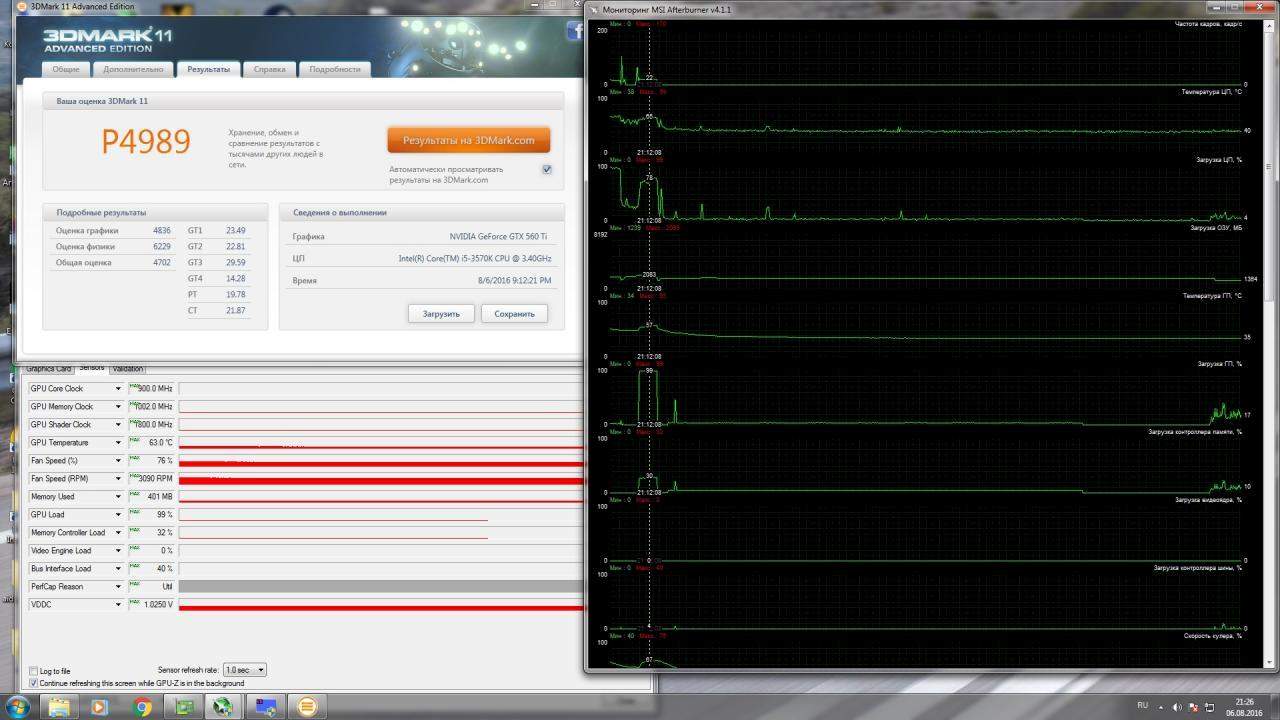
Task: Toggle Continue refreshing in background checkbox
Action: pos(34,683)
